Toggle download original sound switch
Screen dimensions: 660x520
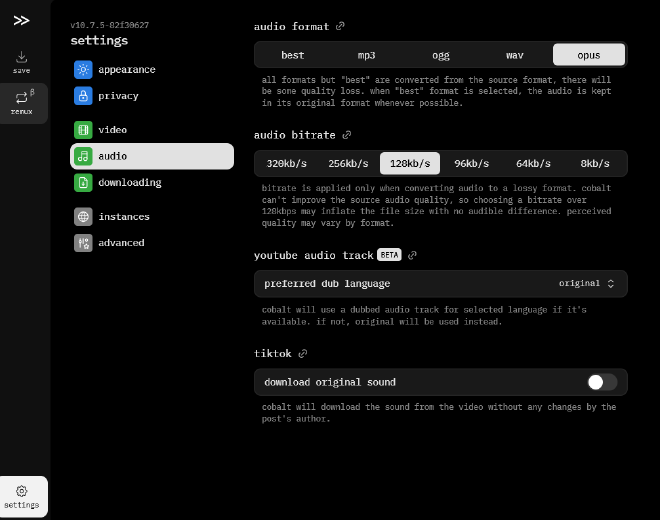click(602, 382)
